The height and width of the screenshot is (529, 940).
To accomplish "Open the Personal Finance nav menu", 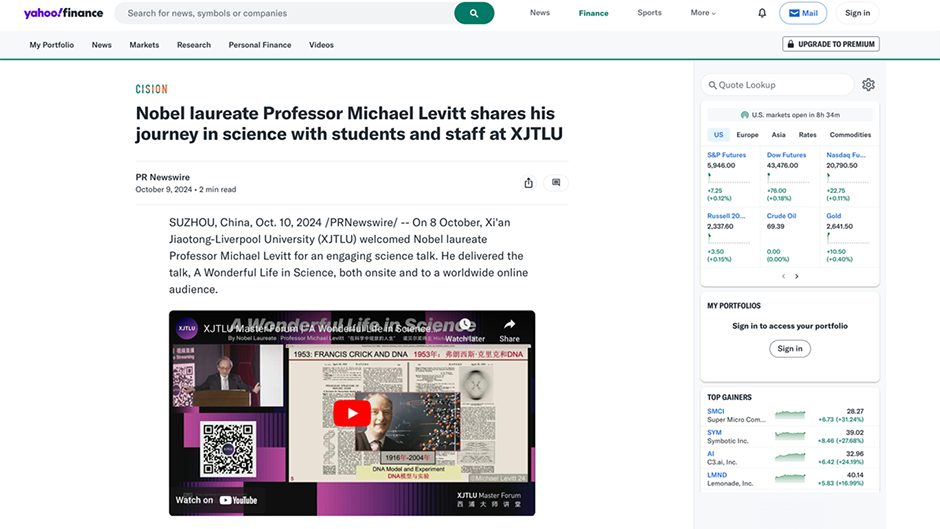I will click(x=260, y=45).
